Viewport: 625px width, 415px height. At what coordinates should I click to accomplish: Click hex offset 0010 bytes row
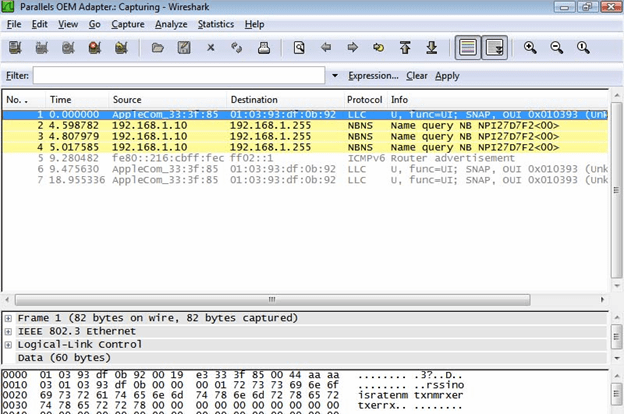(233, 385)
